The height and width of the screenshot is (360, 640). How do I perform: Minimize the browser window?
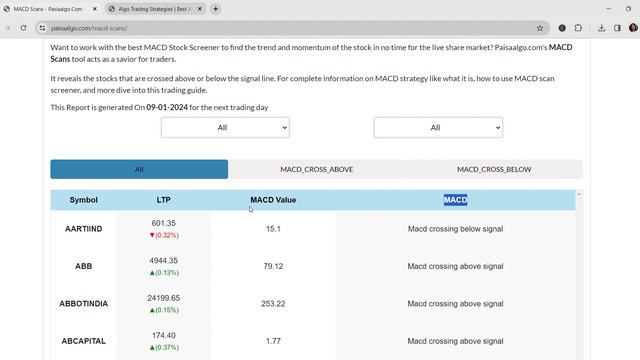609,9
